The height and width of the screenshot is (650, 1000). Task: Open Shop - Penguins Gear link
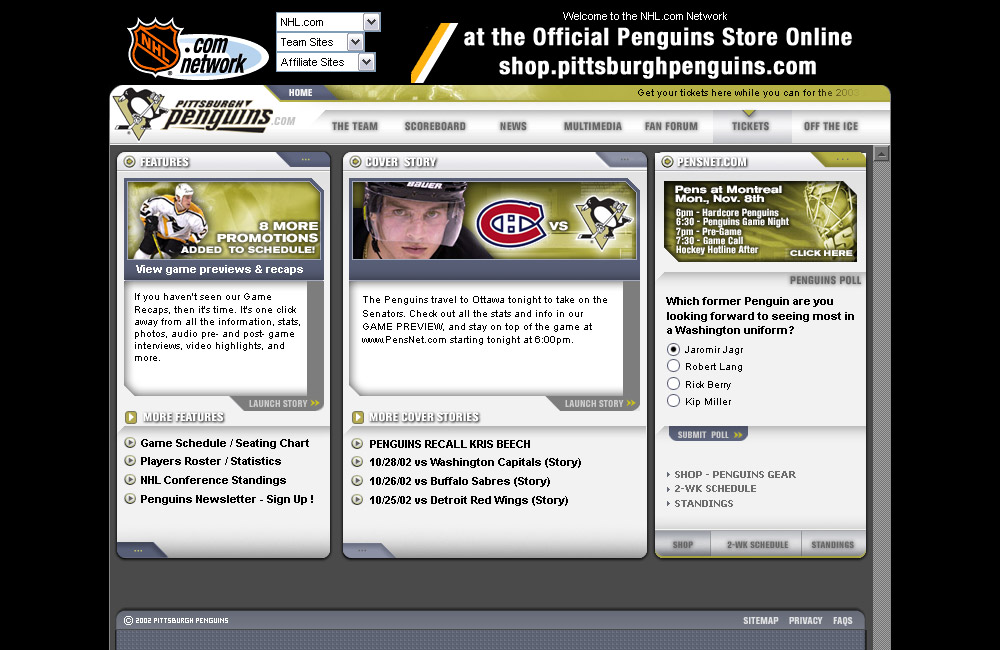point(735,475)
